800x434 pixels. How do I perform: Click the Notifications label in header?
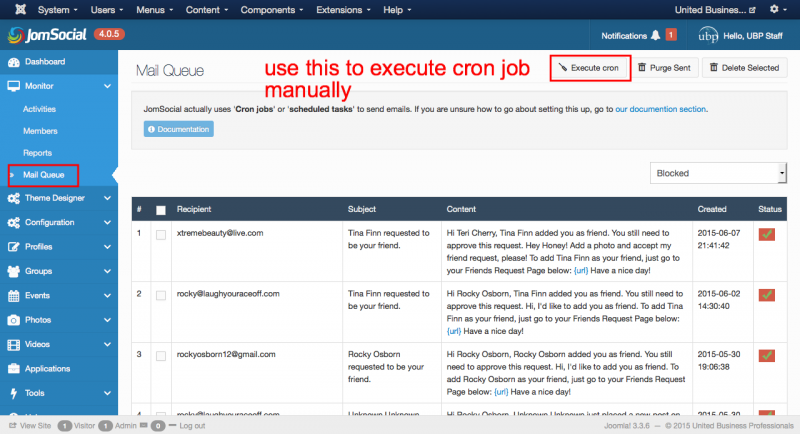coord(624,36)
